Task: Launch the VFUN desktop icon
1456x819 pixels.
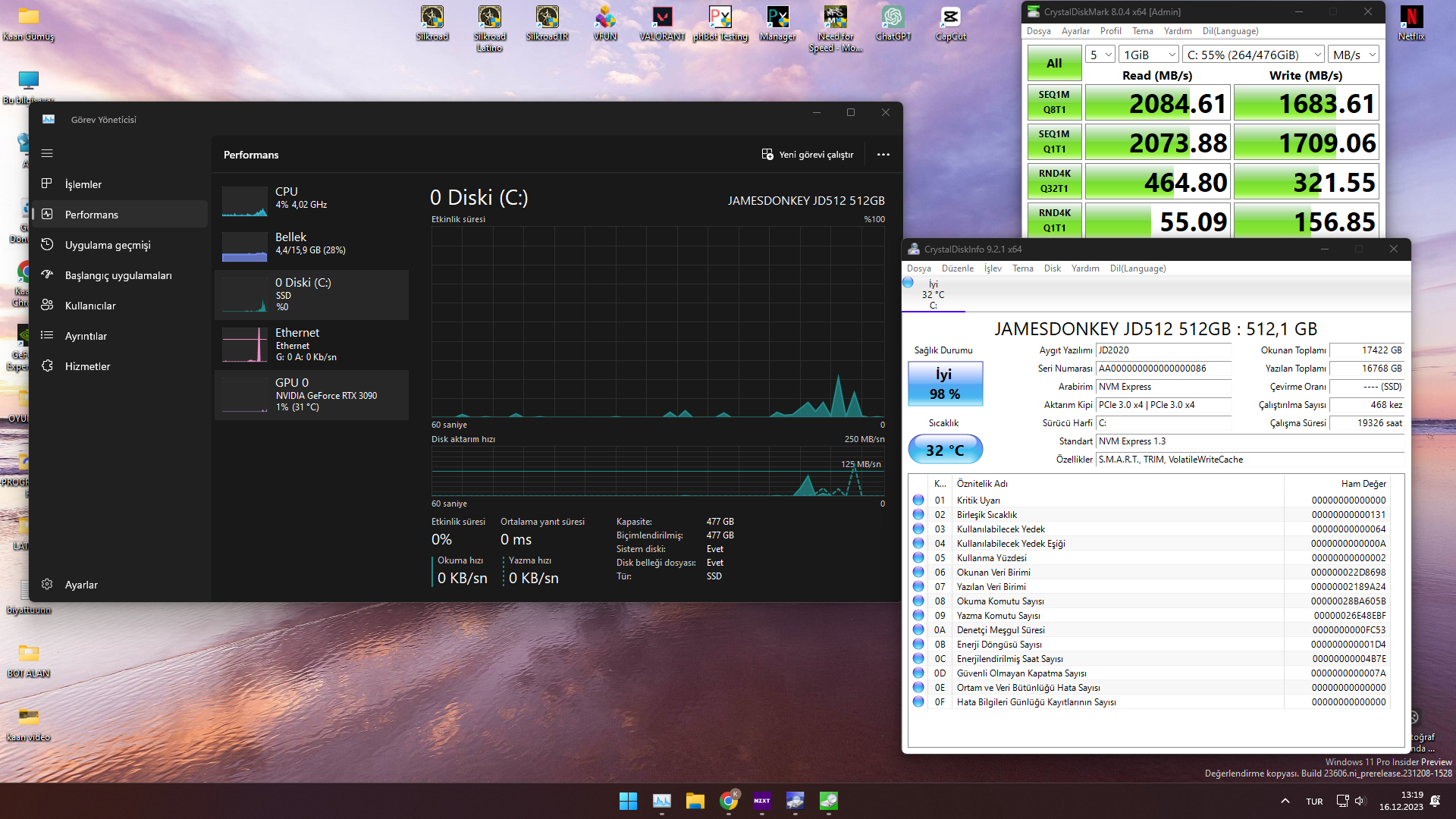Action: point(605,24)
